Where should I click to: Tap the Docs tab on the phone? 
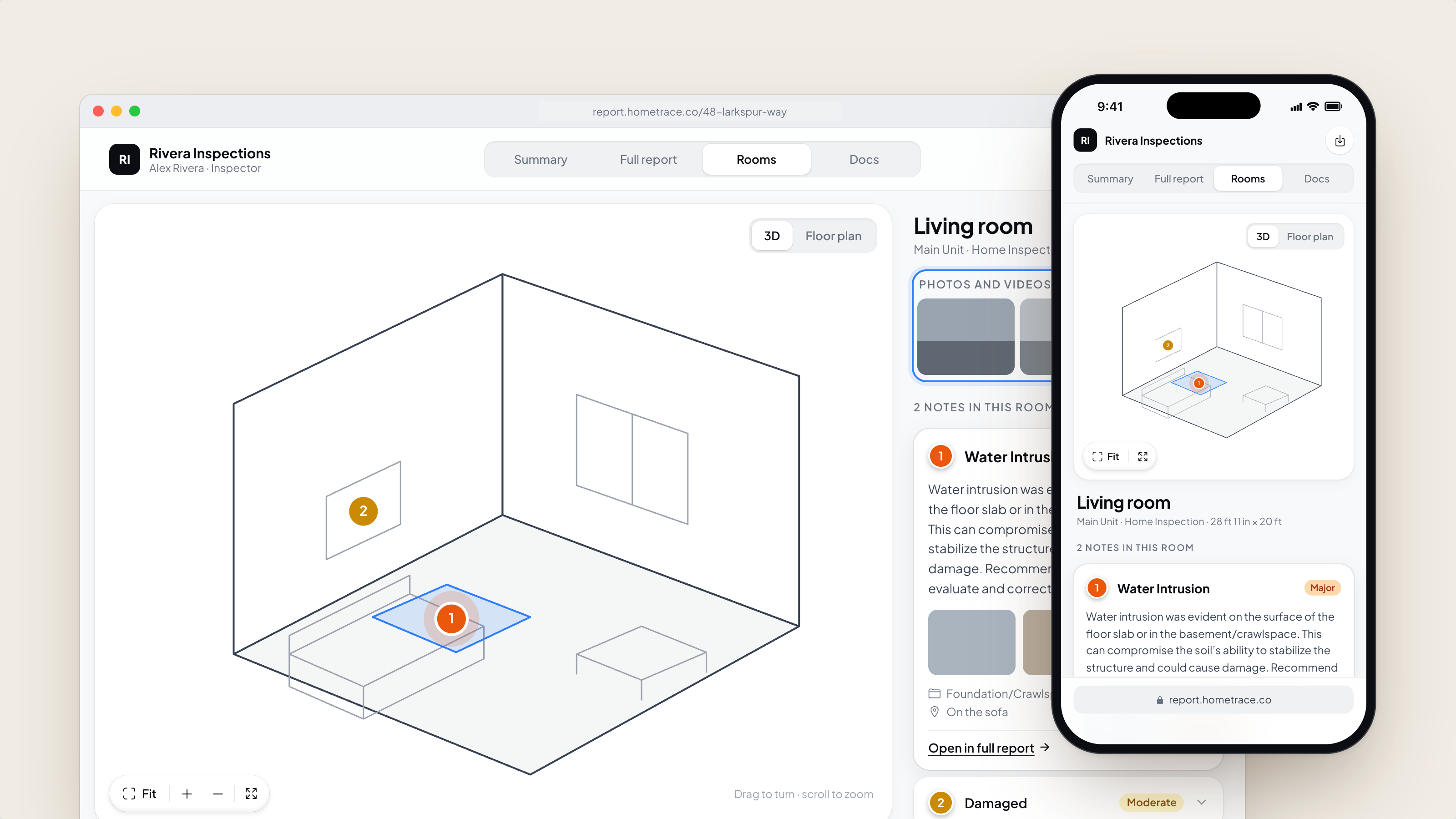1316,179
